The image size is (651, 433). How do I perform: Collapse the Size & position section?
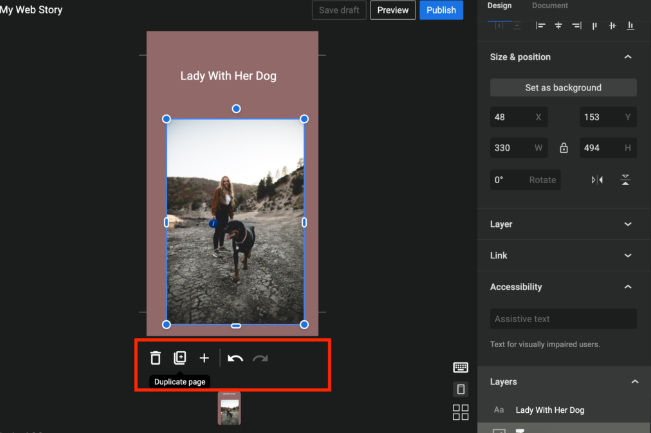click(627, 57)
